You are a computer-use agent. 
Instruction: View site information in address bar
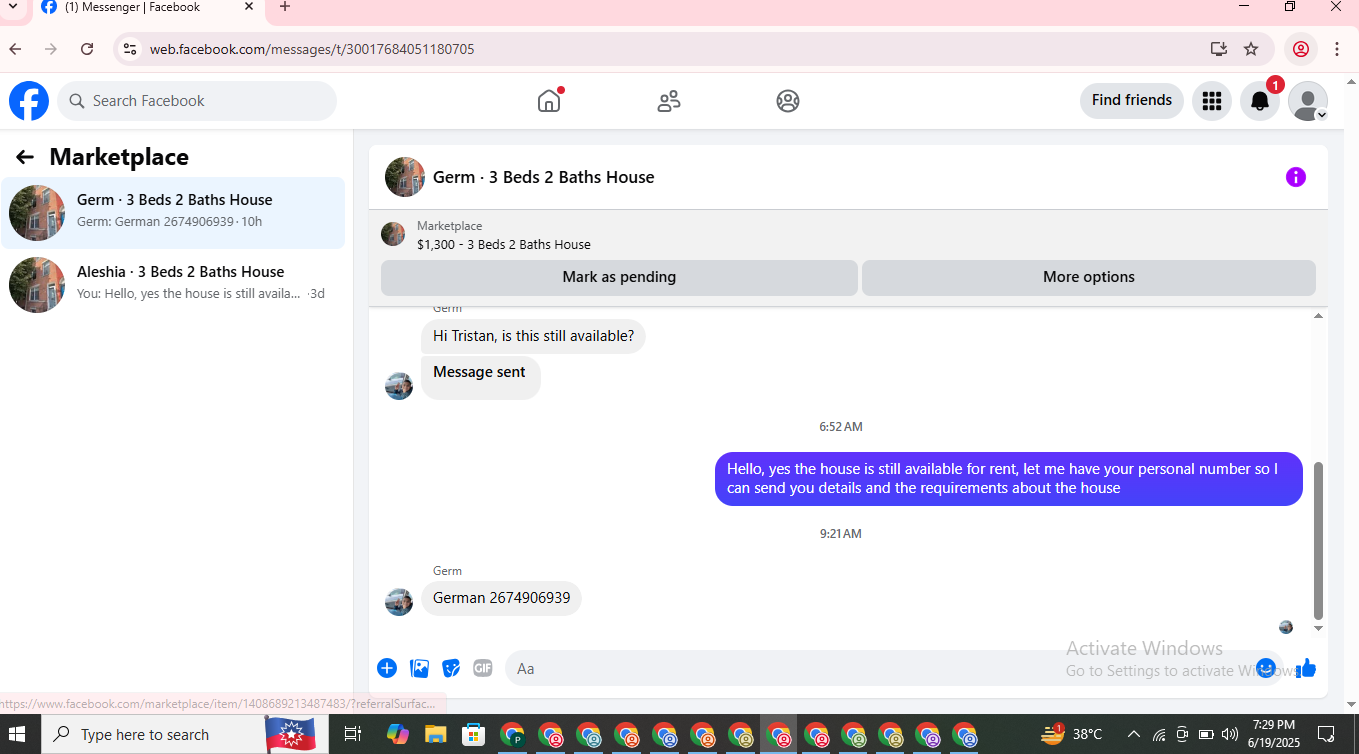[129, 49]
